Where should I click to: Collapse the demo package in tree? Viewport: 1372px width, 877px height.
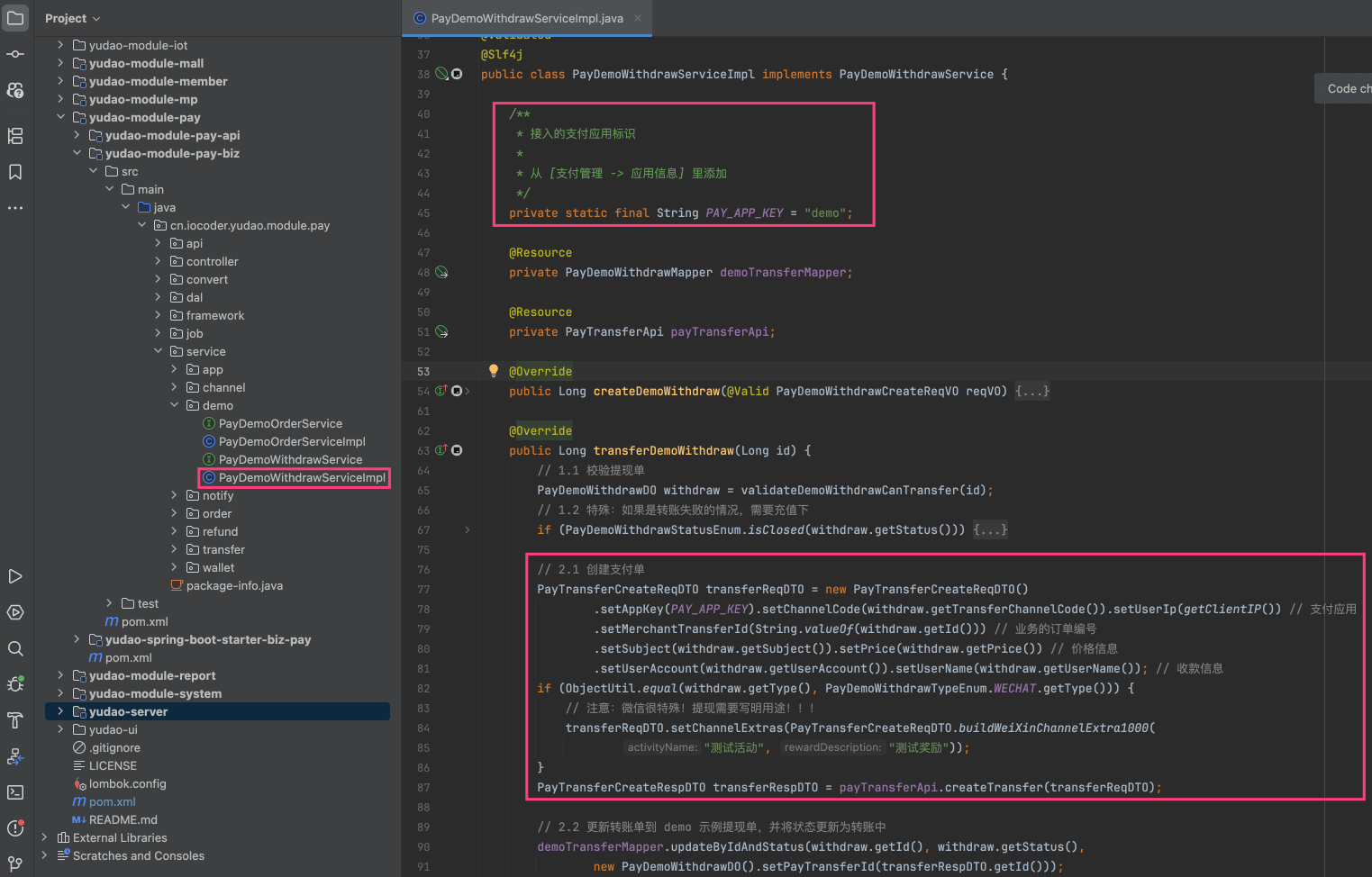pos(175,405)
